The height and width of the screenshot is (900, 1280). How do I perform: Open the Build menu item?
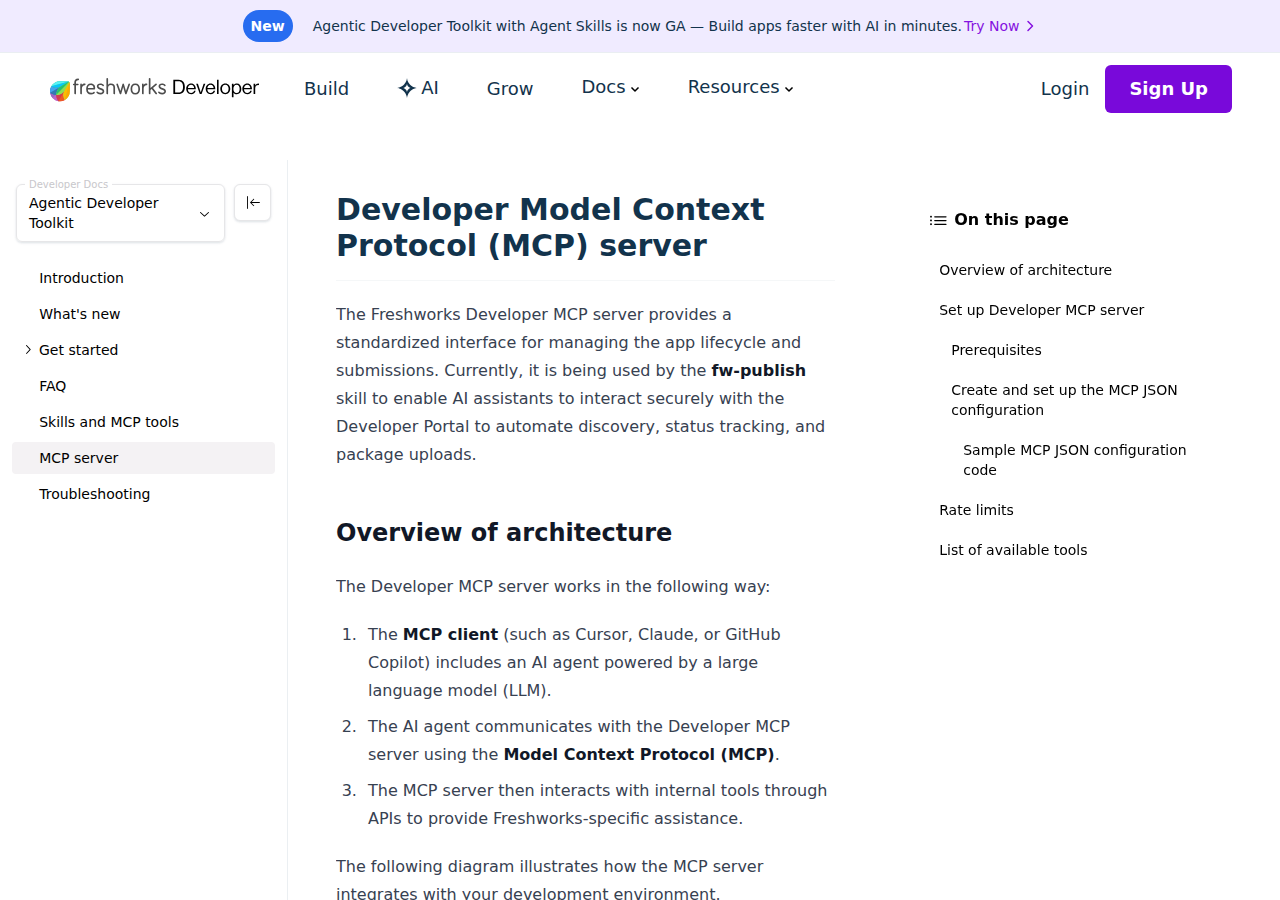(x=326, y=89)
